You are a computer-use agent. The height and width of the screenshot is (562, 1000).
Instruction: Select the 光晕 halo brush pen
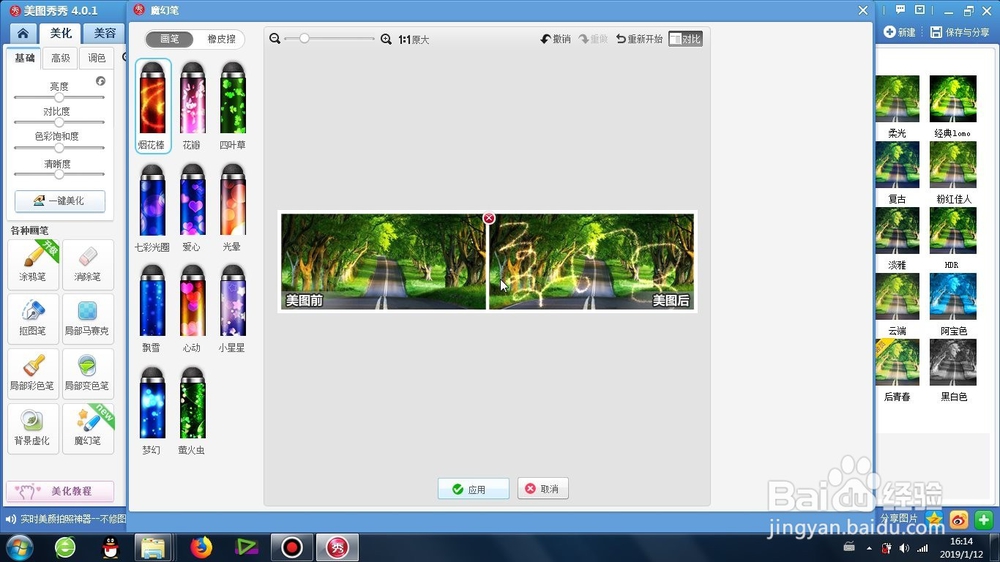pyautogui.click(x=232, y=208)
